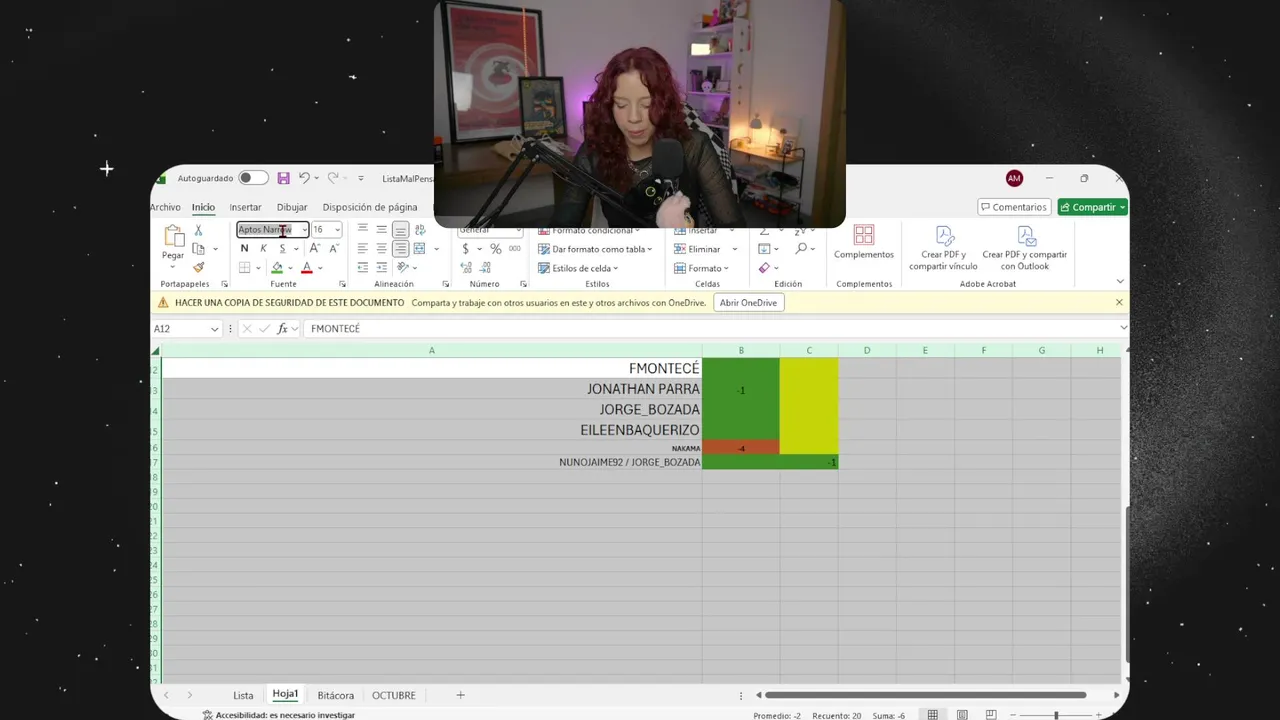This screenshot has width=1280, height=720.
Task: Switch to the Insertar ribbon tab
Action: point(245,207)
